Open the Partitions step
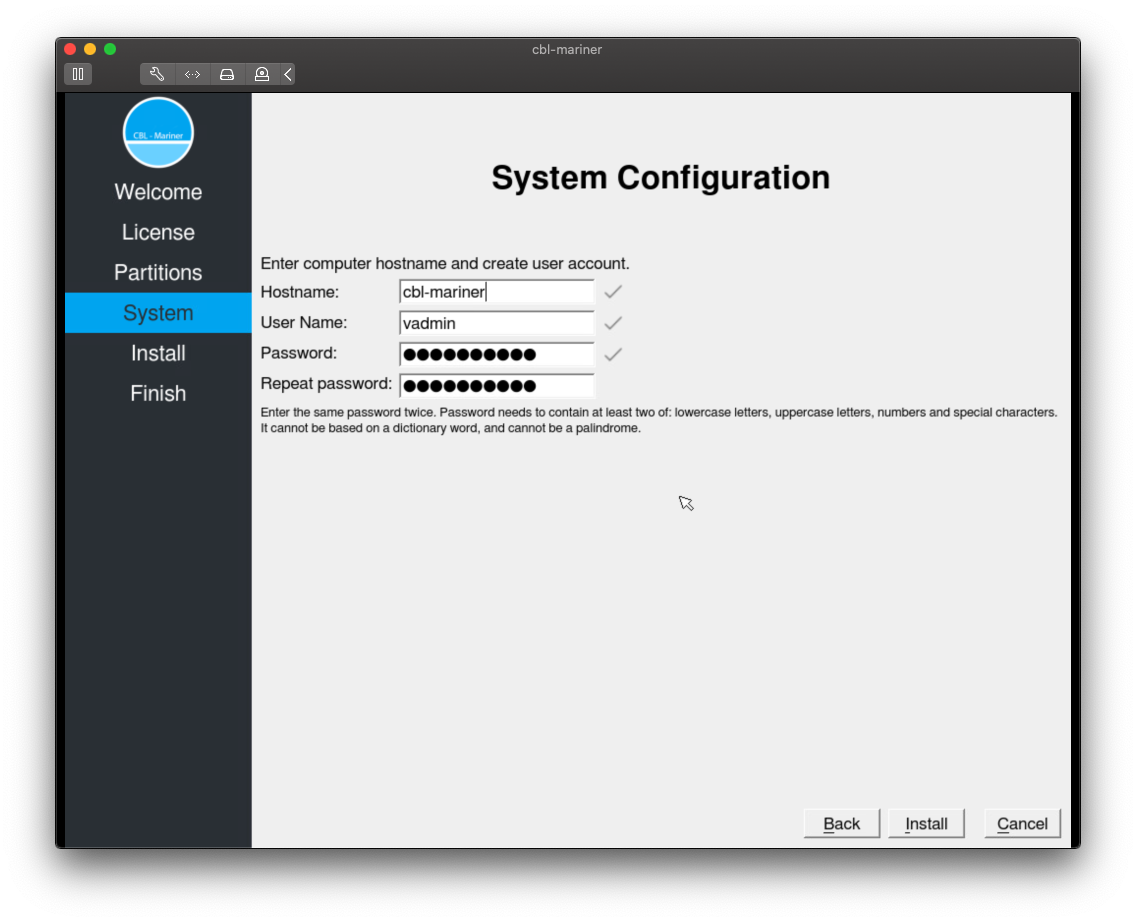Image resolution: width=1136 pixels, height=922 pixels. pos(158,272)
